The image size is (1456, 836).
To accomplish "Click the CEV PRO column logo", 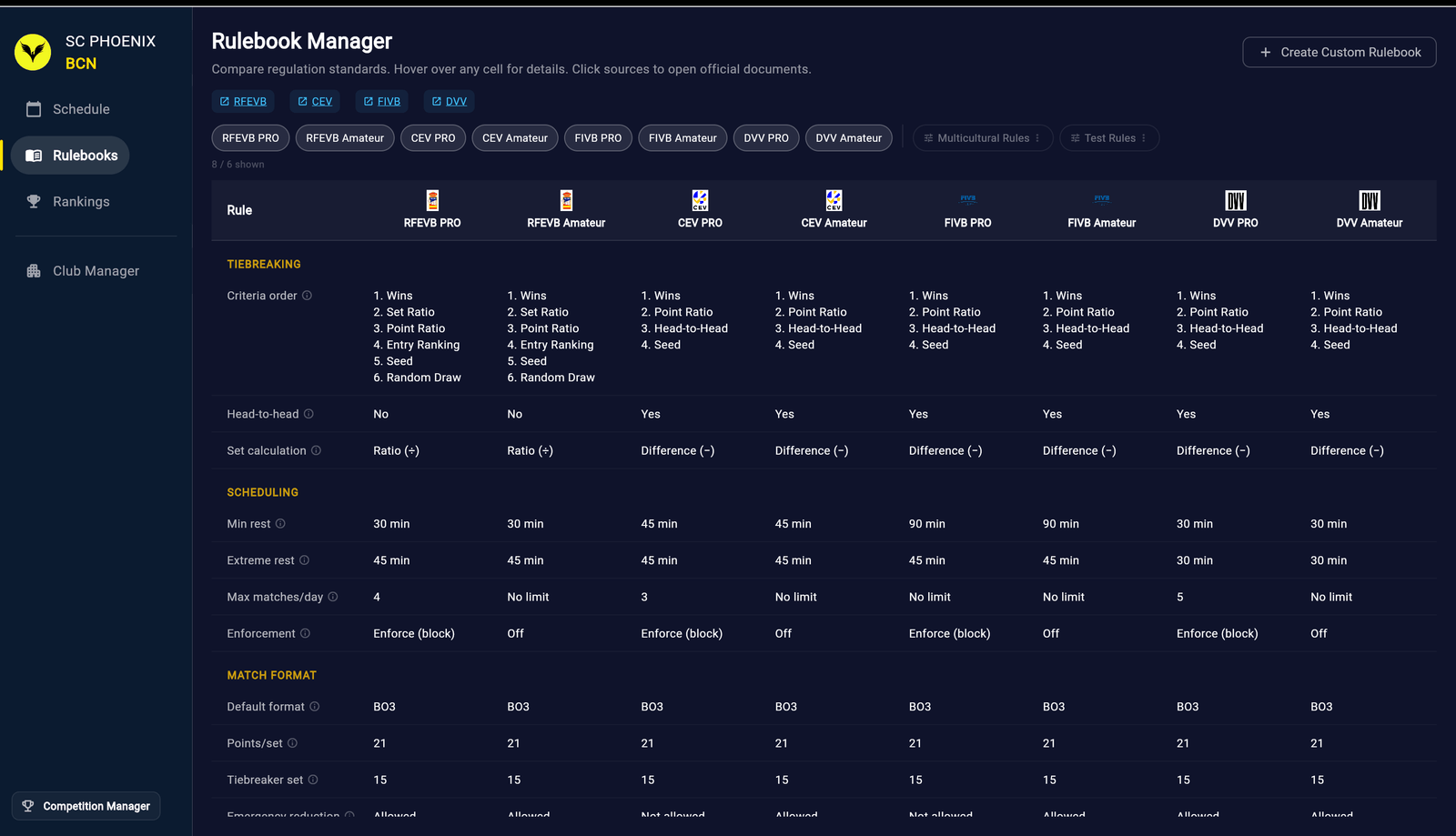I will (700, 200).
